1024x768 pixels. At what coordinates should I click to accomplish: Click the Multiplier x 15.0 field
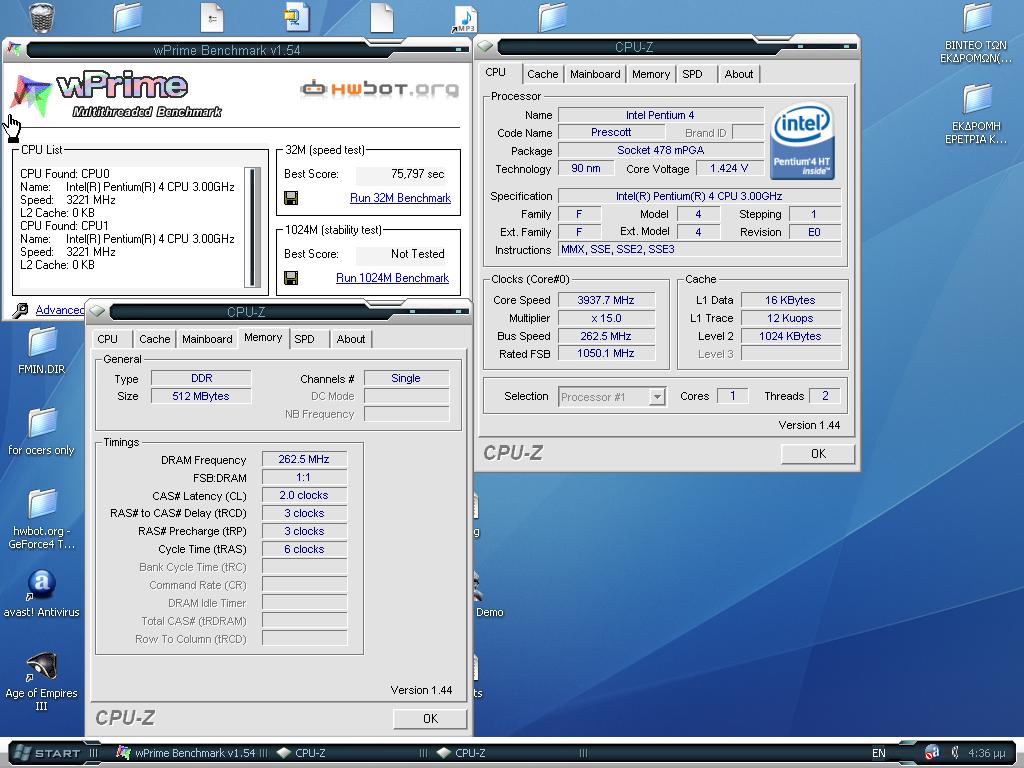click(606, 318)
